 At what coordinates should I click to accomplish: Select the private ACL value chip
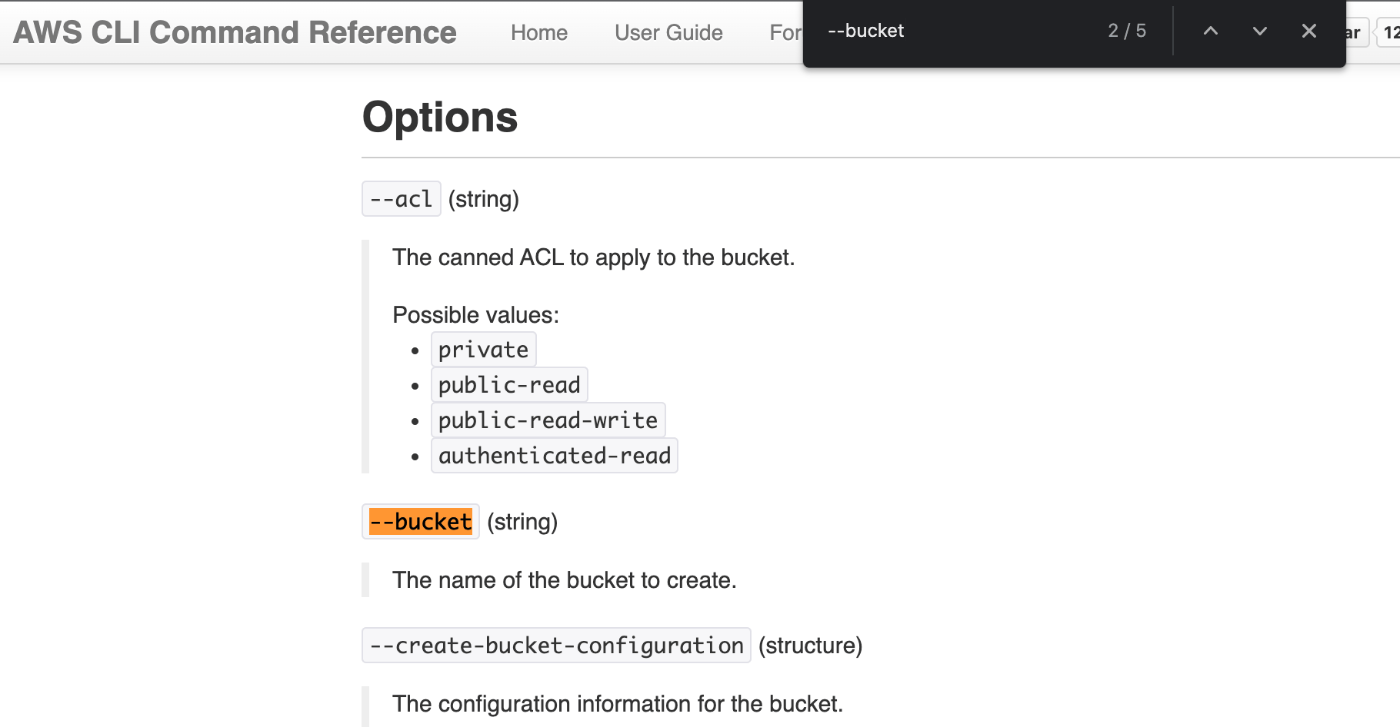click(x=484, y=349)
